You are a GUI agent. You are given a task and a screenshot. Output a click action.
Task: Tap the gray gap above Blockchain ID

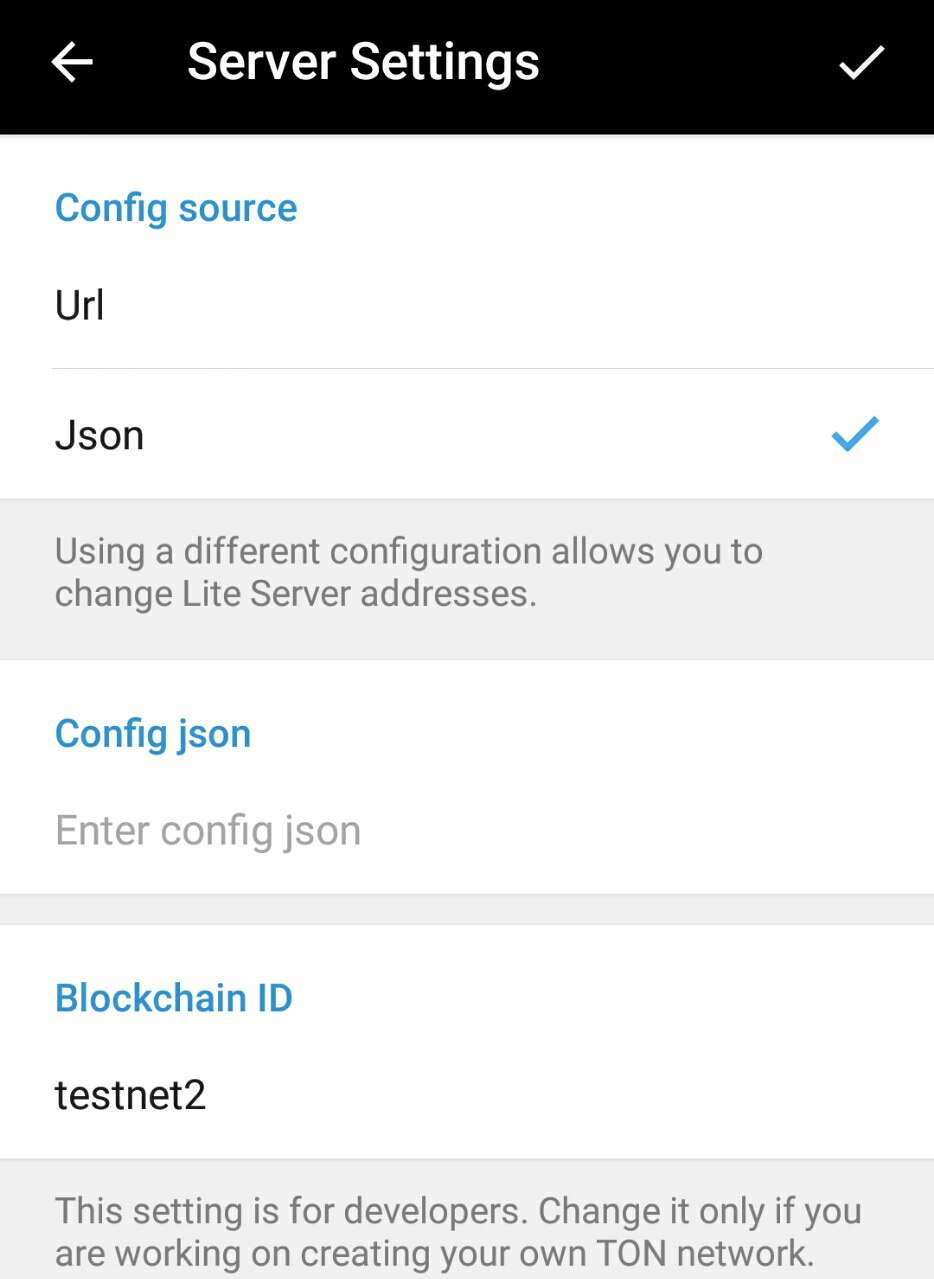point(467,909)
